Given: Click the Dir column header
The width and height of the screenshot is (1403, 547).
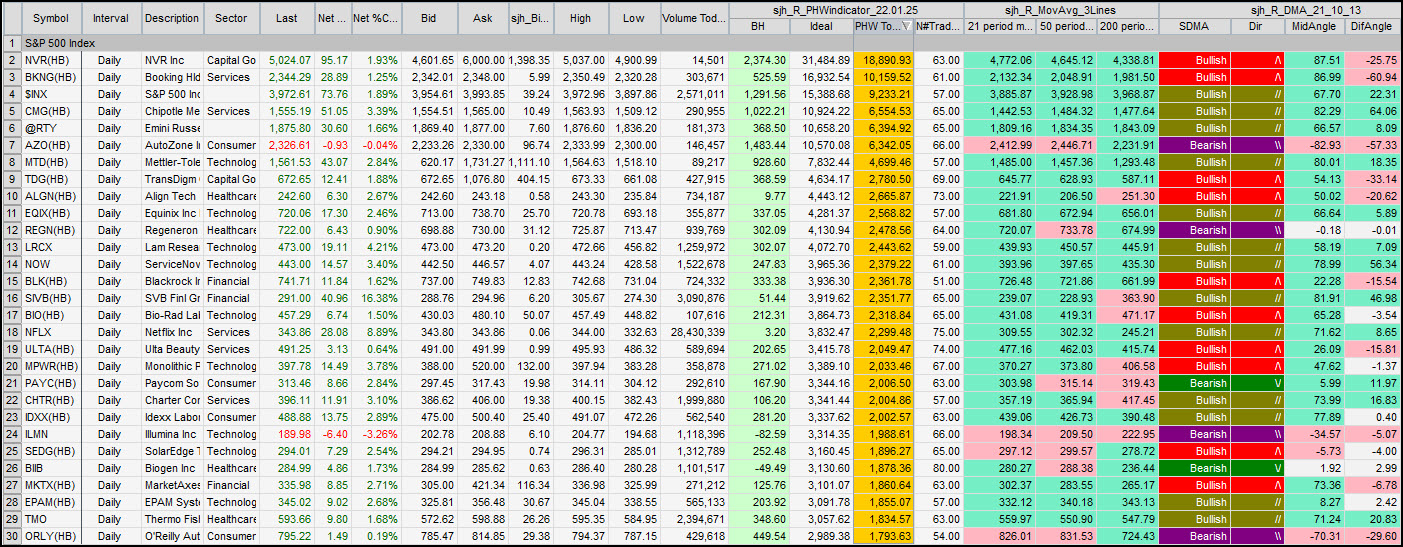Looking at the screenshot, I should coord(1258,26).
